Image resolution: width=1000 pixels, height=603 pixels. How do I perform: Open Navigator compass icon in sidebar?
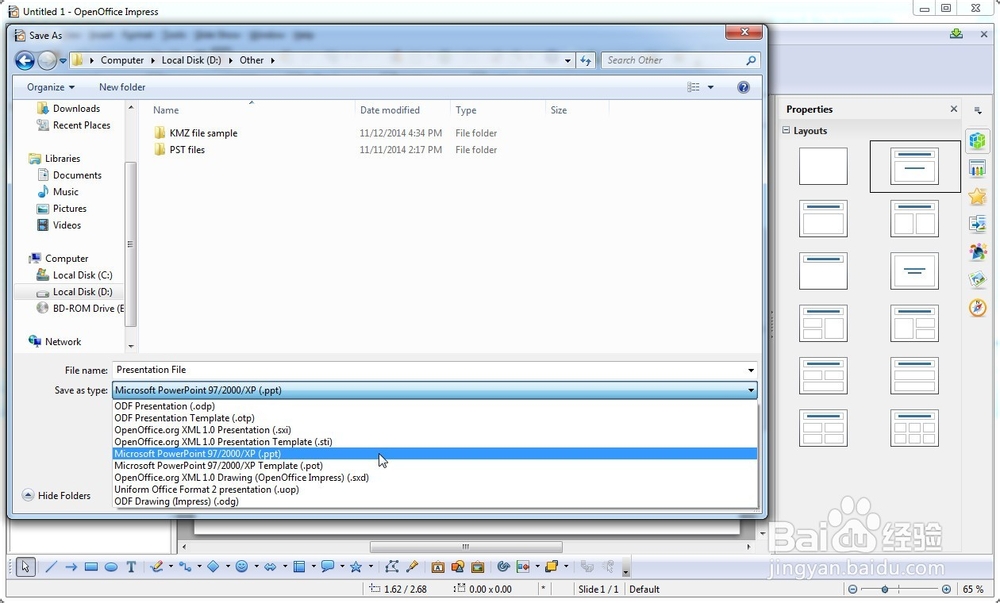tap(978, 307)
